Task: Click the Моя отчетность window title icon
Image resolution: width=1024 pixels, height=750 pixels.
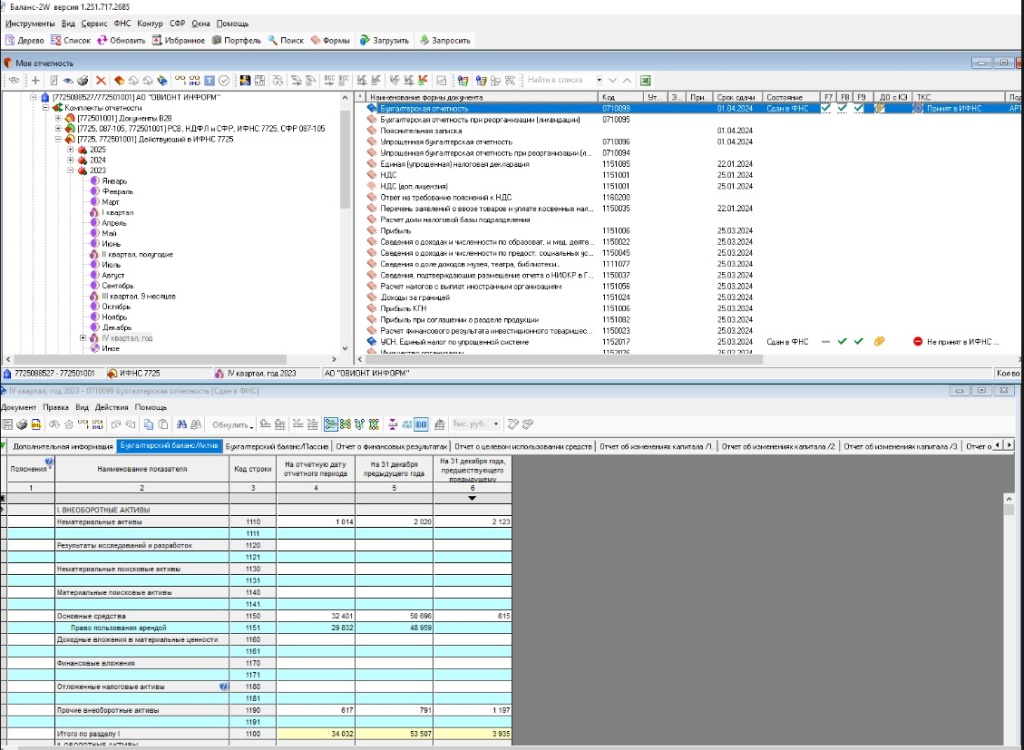Action: [x=8, y=63]
